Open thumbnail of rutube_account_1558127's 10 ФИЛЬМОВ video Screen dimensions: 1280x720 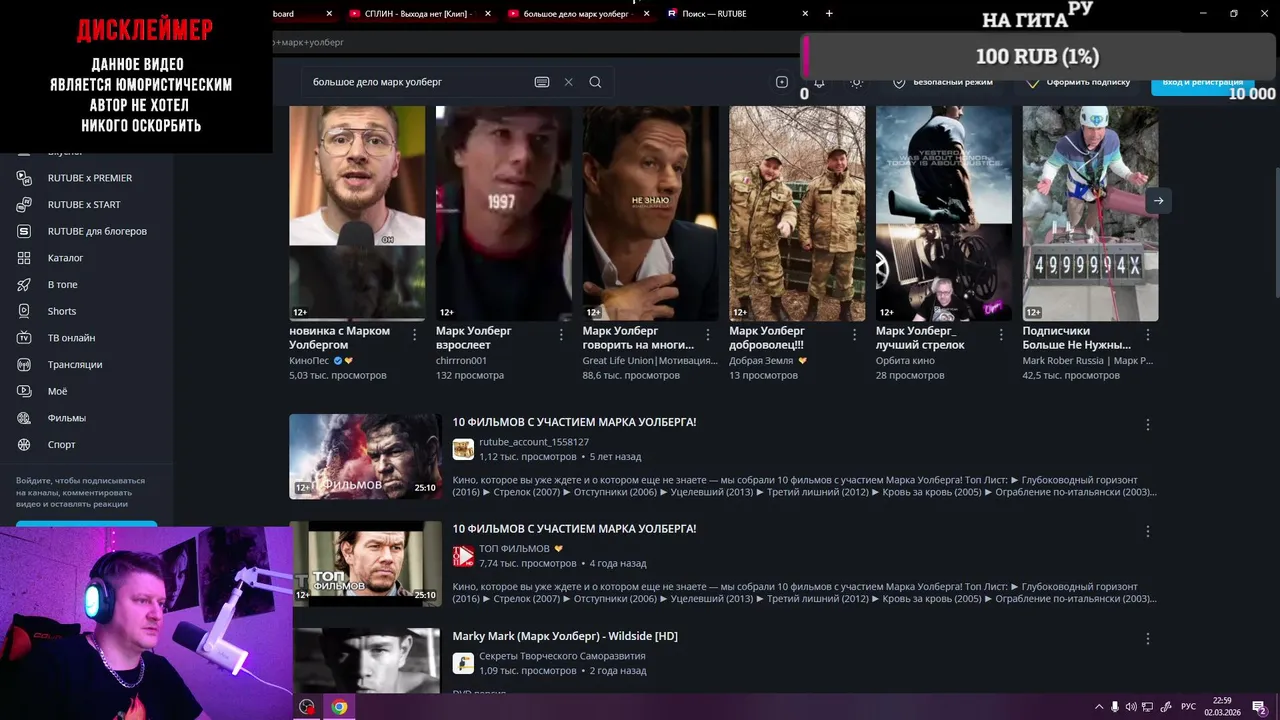click(365, 456)
